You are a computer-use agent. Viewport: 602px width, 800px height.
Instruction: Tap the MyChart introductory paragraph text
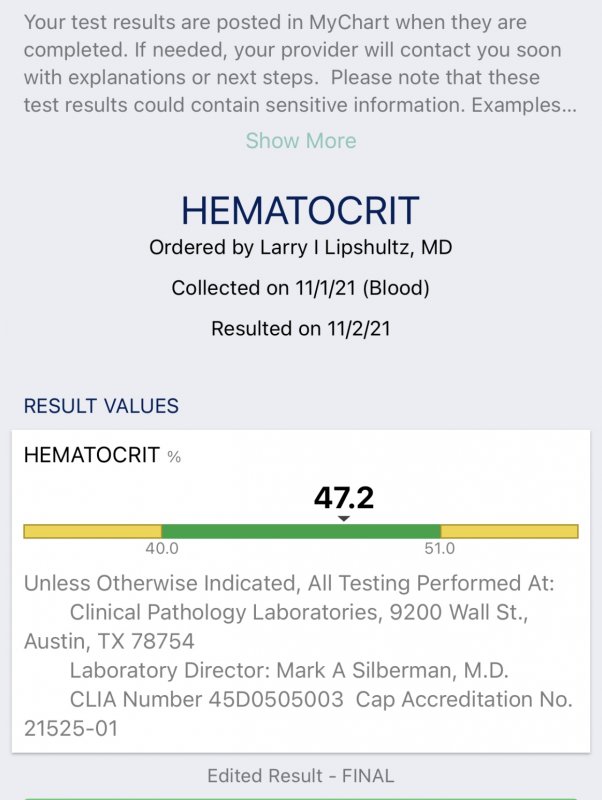pyautogui.click(x=300, y=64)
